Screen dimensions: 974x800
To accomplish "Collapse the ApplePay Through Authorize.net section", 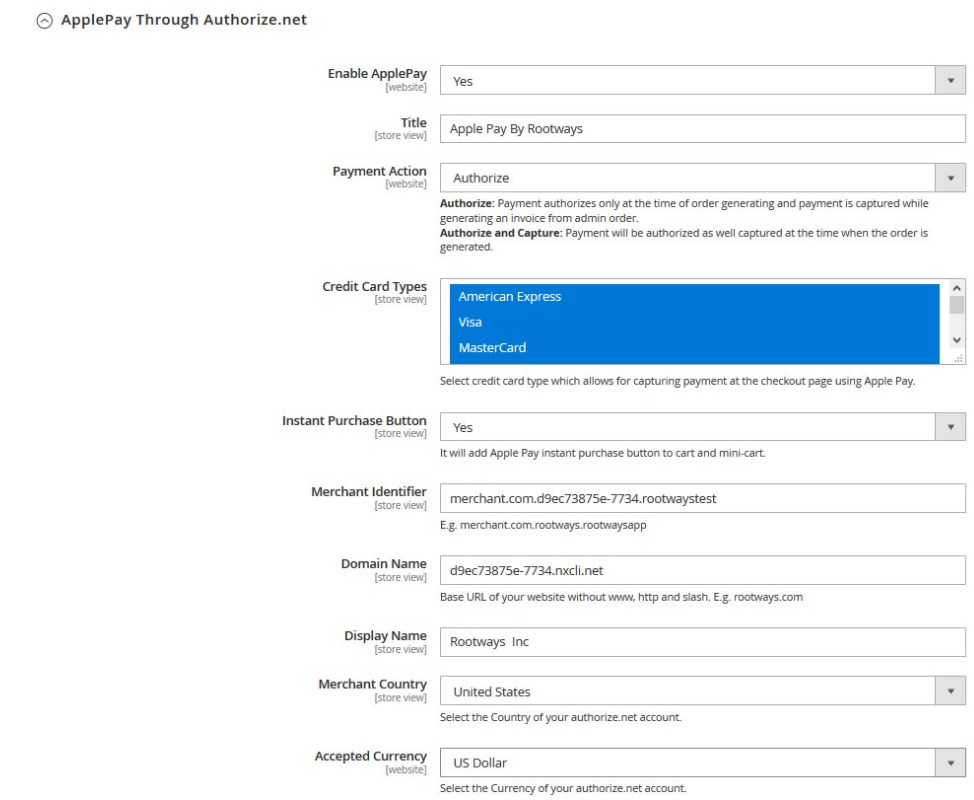I will [x=44, y=20].
